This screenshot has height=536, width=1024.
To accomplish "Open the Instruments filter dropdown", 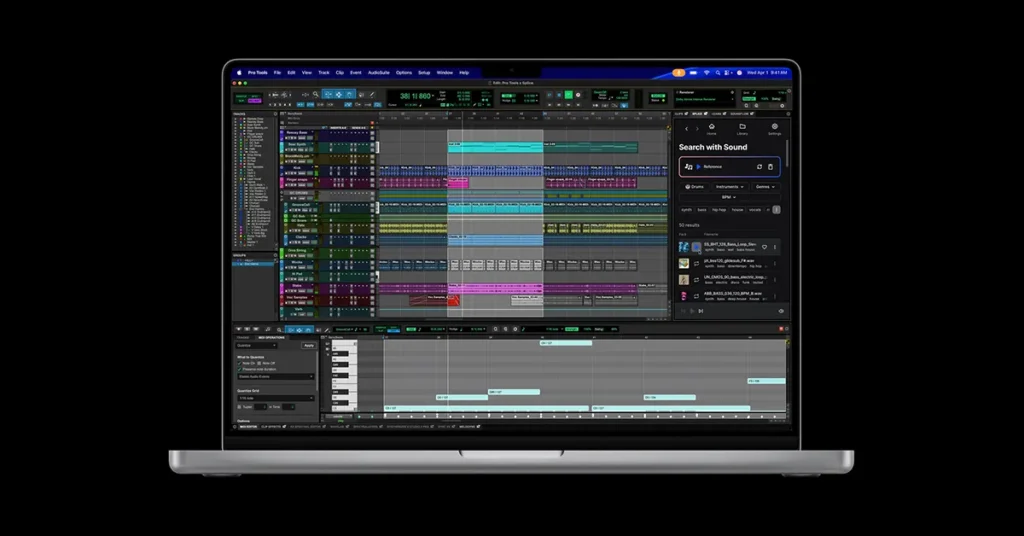I will (729, 187).
